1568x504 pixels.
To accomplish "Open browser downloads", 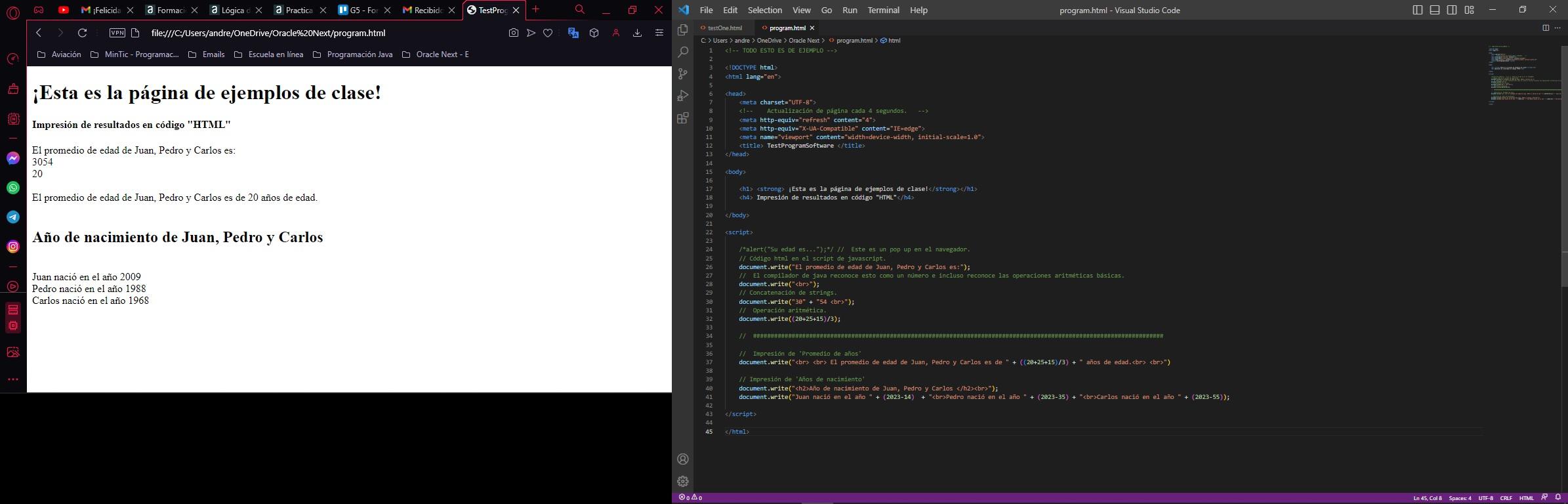I will [x=637, y=33].
